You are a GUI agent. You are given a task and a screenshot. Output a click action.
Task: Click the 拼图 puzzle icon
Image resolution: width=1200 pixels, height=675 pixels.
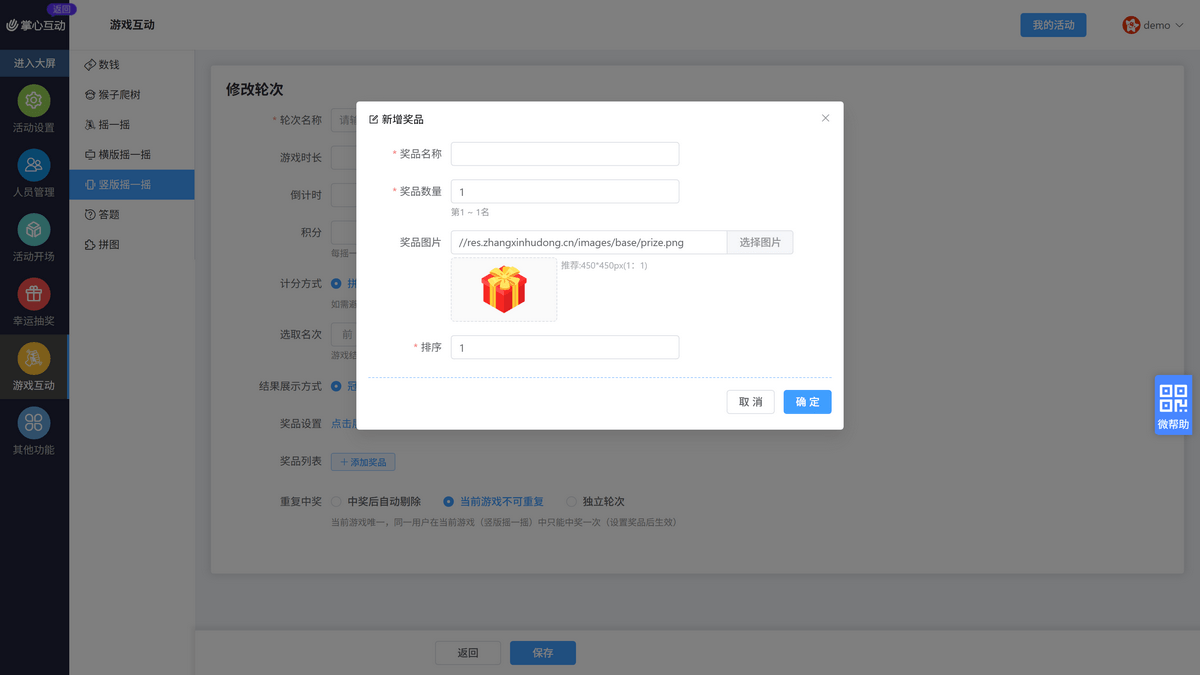(90, 245)
